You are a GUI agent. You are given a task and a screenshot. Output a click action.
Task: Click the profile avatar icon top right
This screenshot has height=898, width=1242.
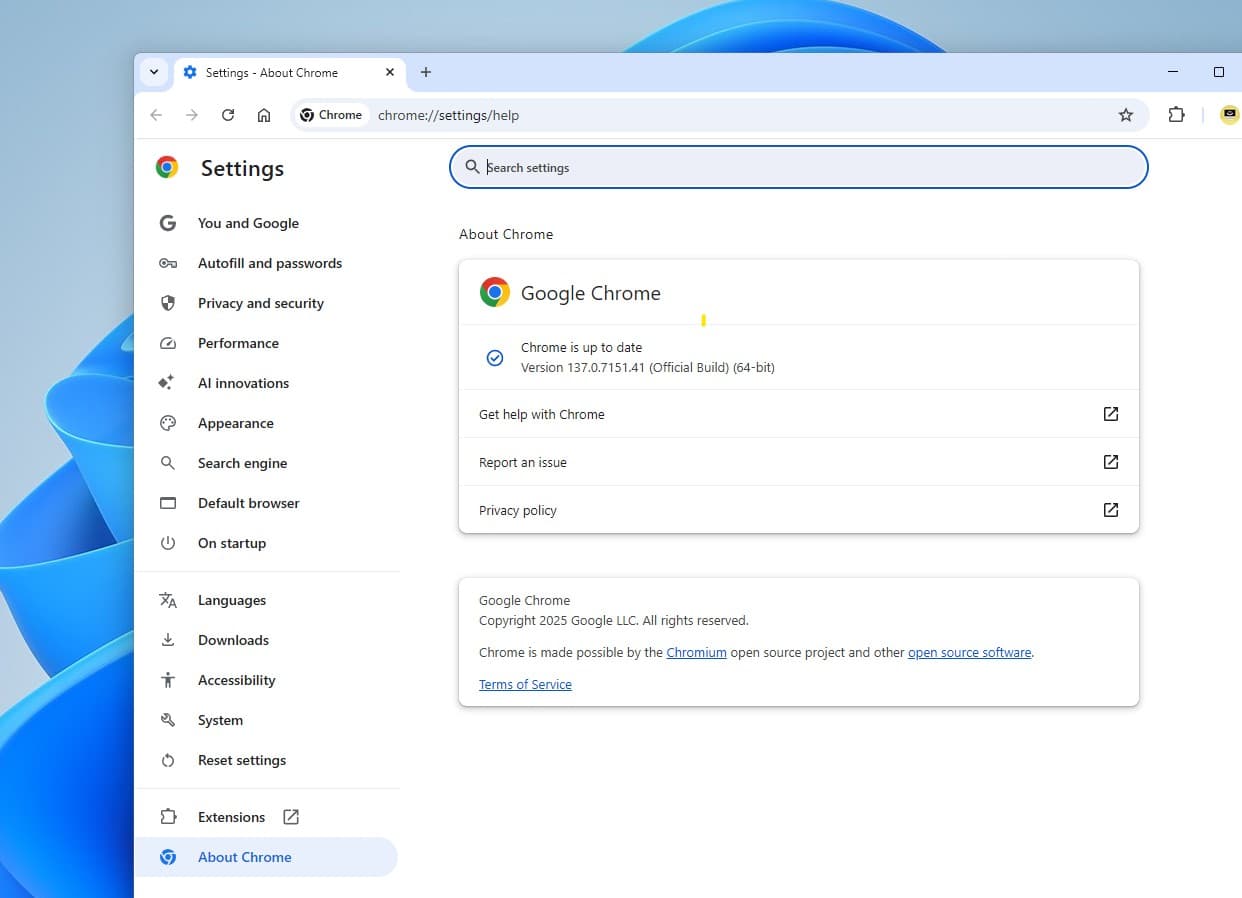[1228, 114]
